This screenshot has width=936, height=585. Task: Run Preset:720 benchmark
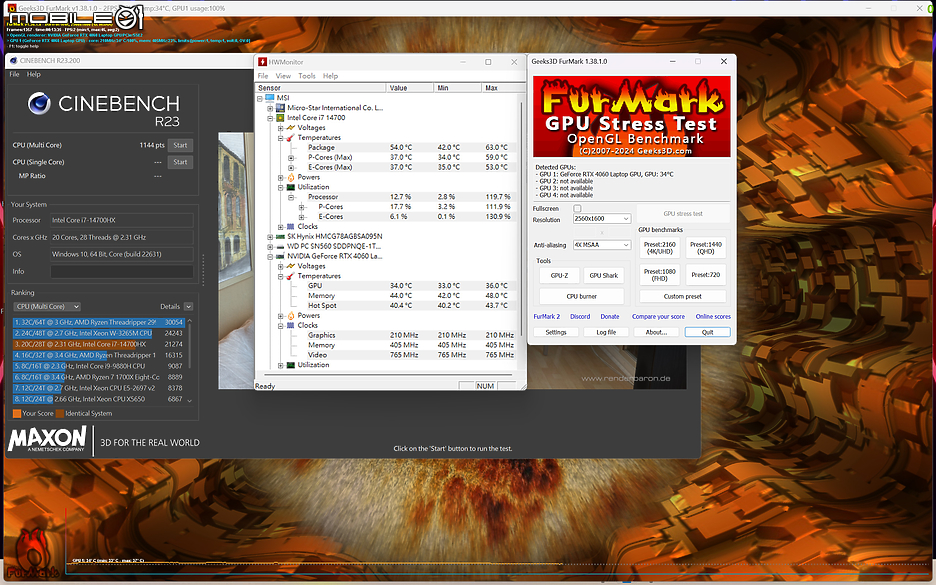pos(706,275)
